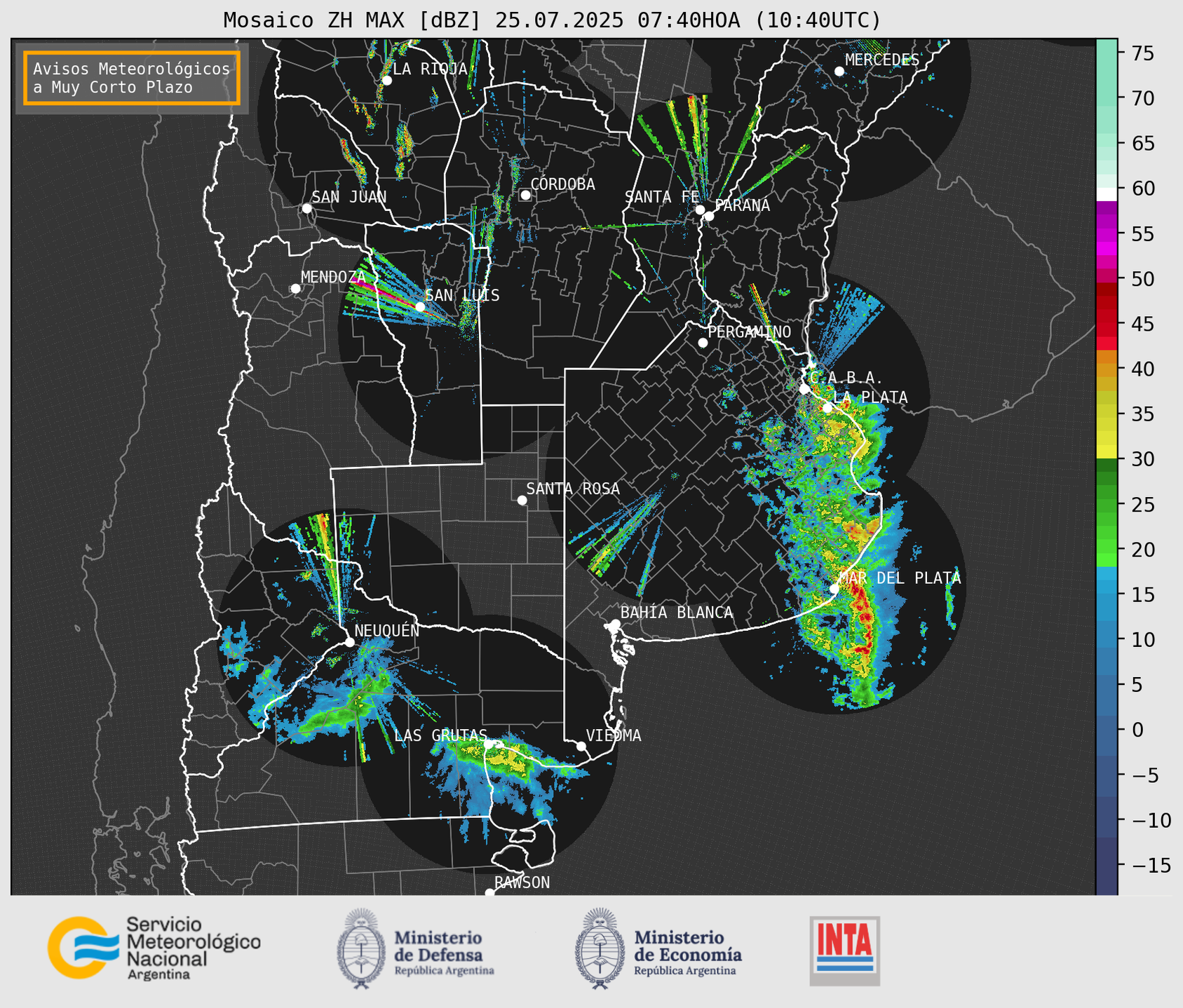Select the C.A.B.A. city marker
The height and width of the screenshot is (1008, 1183).
pyautogui.click(x=804, y=389)
